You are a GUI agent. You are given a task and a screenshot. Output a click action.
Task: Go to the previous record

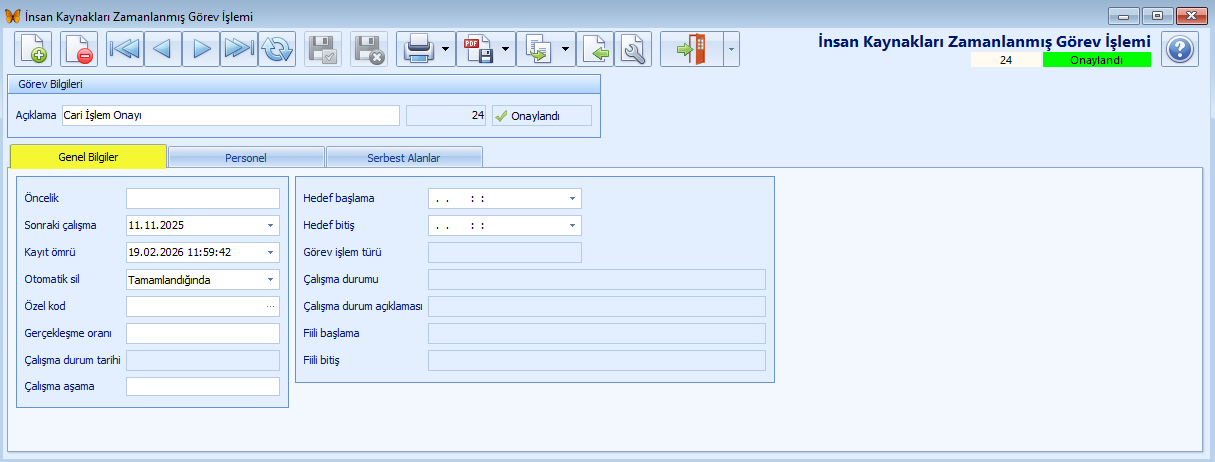pyautogui.click(x=163, y=48)
